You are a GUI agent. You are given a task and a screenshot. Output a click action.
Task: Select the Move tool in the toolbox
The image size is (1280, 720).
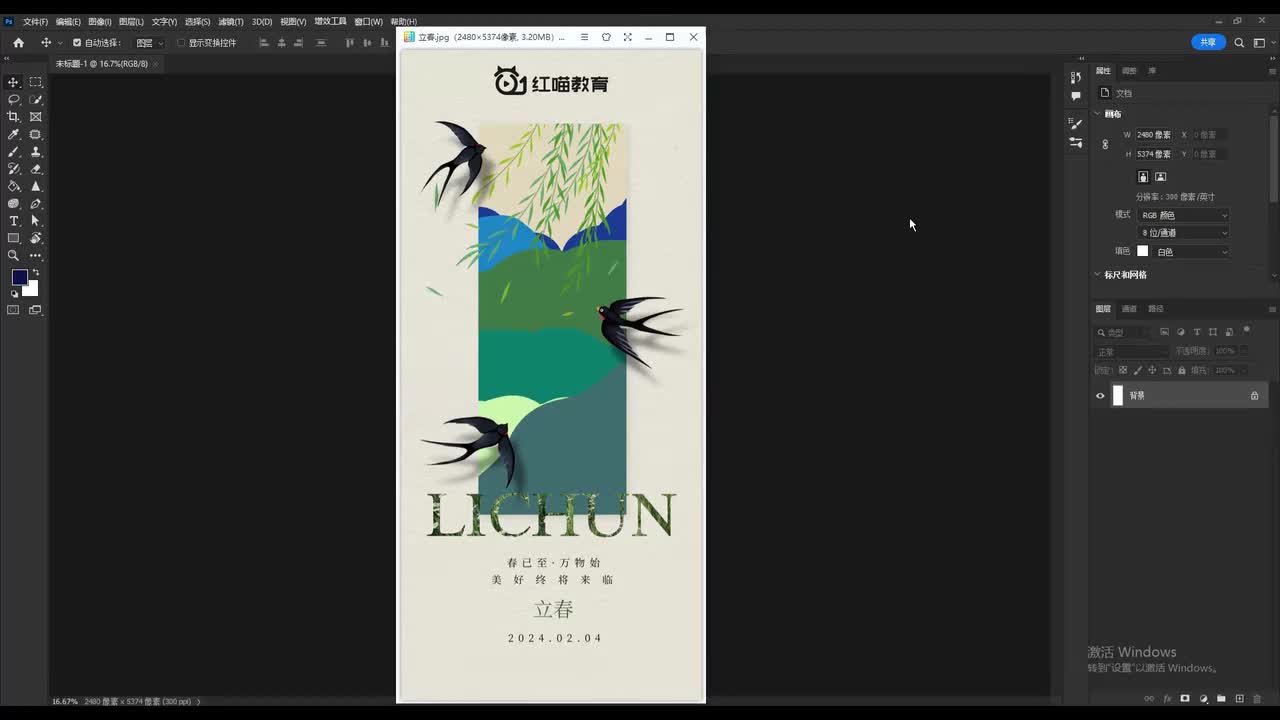pos(13,82)
